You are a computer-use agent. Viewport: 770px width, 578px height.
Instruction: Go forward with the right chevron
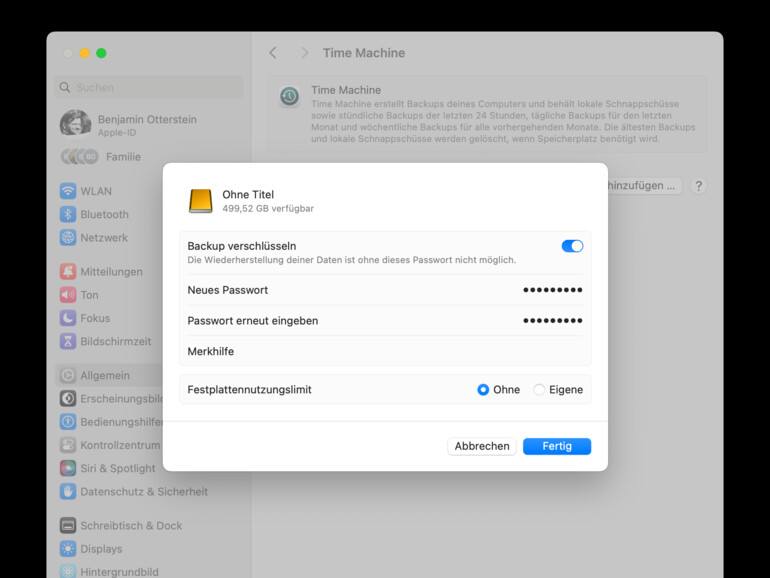[304, 53]
